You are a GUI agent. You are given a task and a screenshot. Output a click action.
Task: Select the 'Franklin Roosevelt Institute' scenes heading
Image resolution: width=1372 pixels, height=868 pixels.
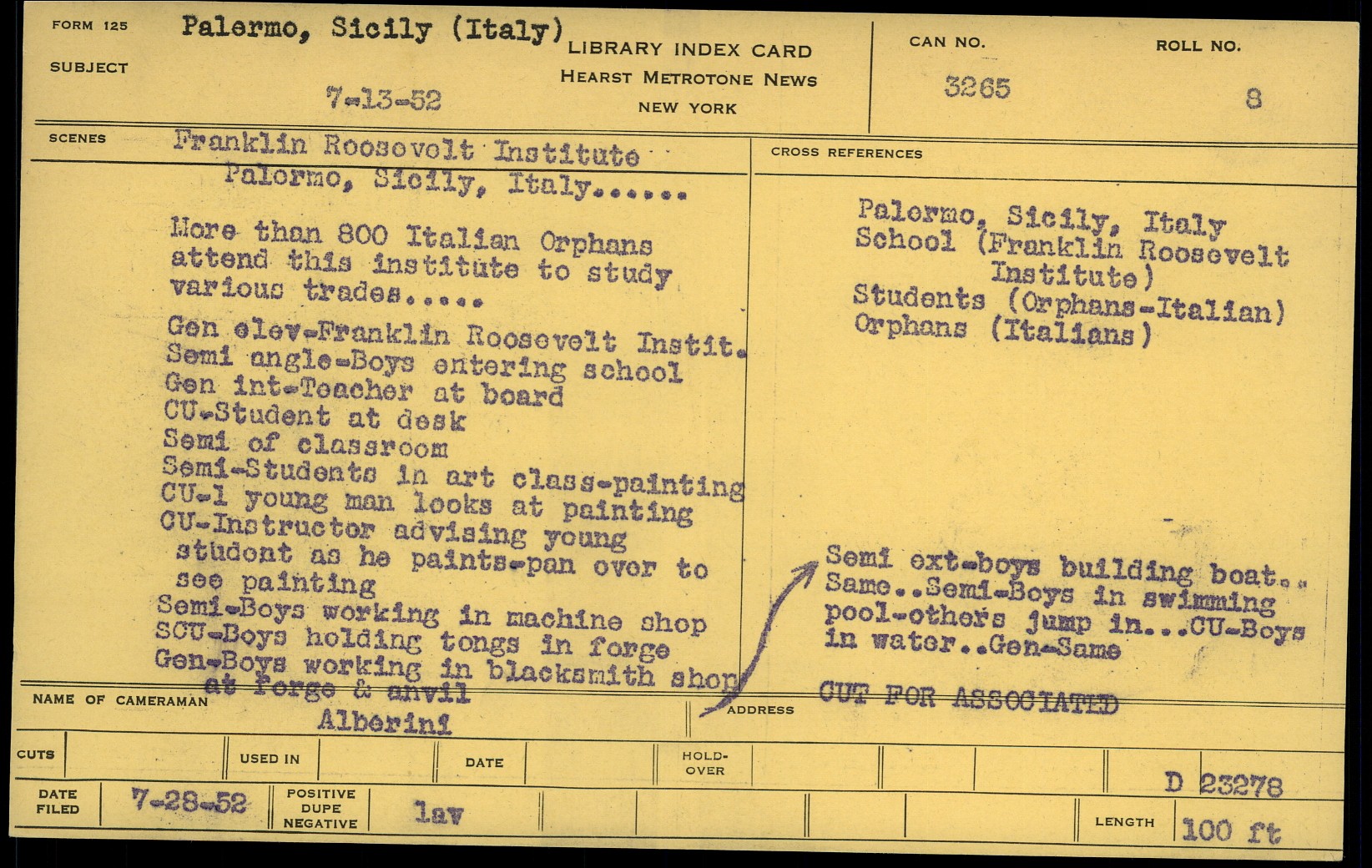[x=406, y=151]
